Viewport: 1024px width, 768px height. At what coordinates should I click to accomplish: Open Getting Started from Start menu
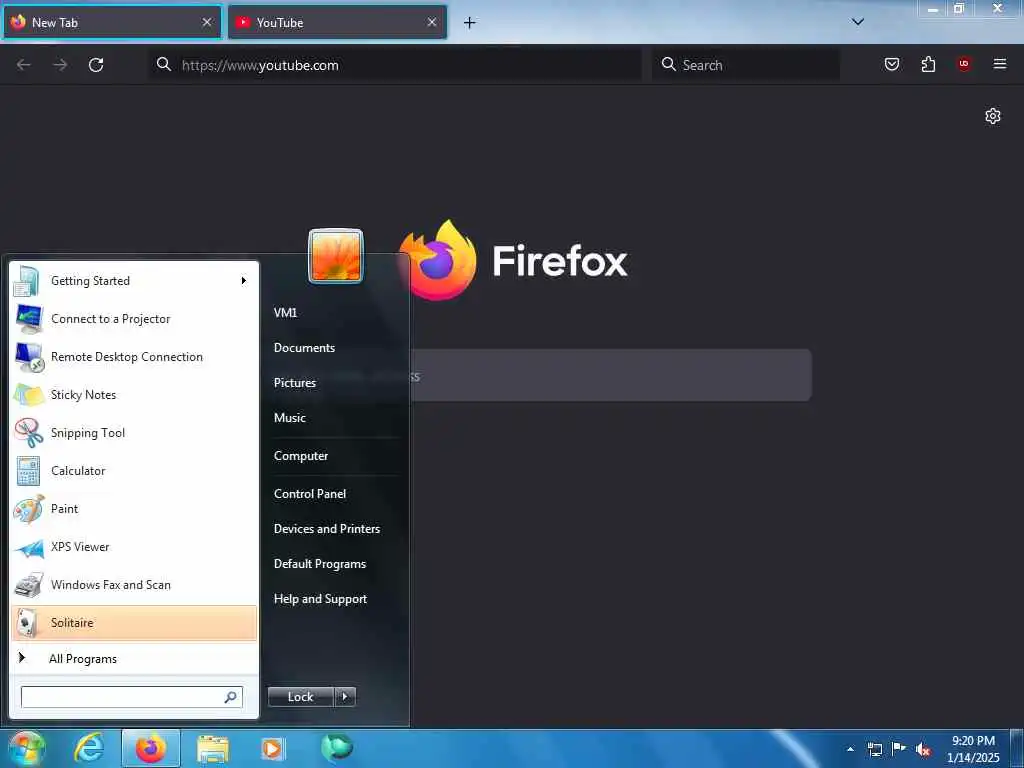(134, 281)
